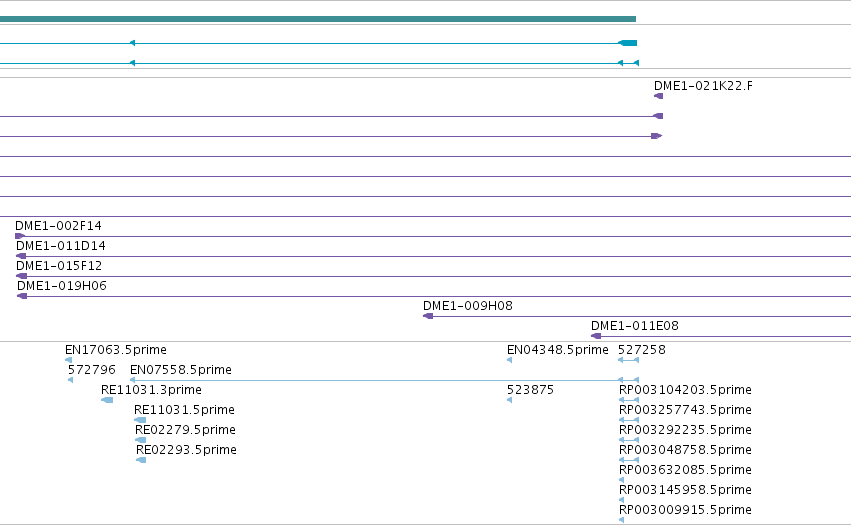Select the glyph under RP003257743.5prime

pos(629,420)
